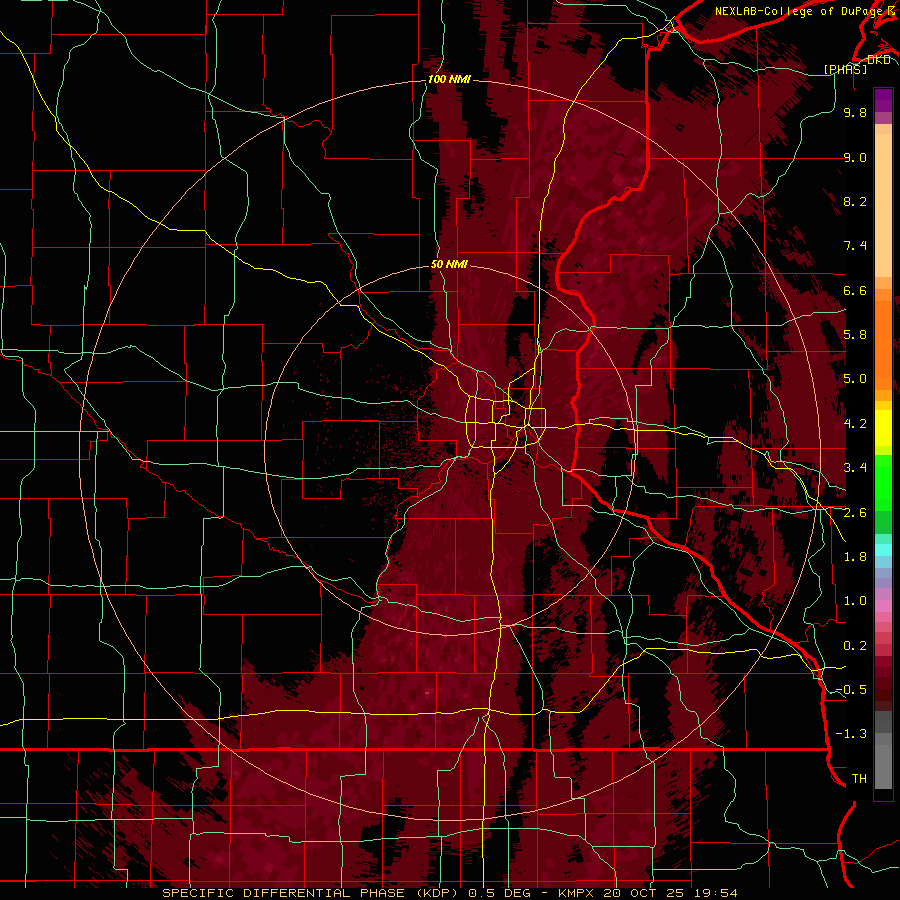
Task: Select the 6.6 legend value
Action: tap(855, 290)
